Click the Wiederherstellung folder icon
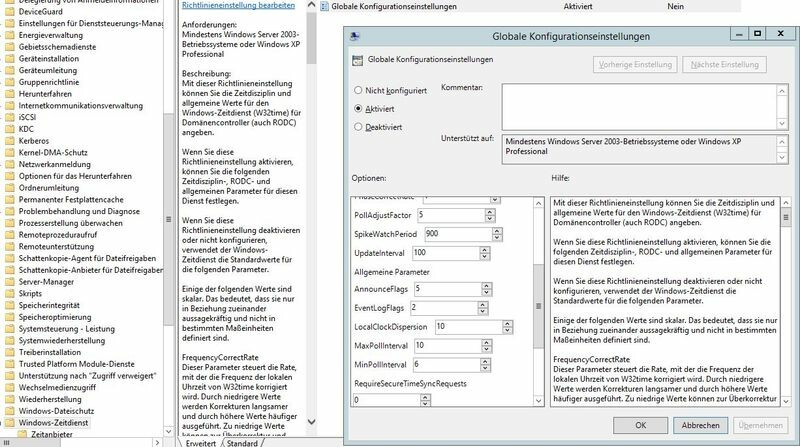The image size is (800, 447). pos(9,399)
